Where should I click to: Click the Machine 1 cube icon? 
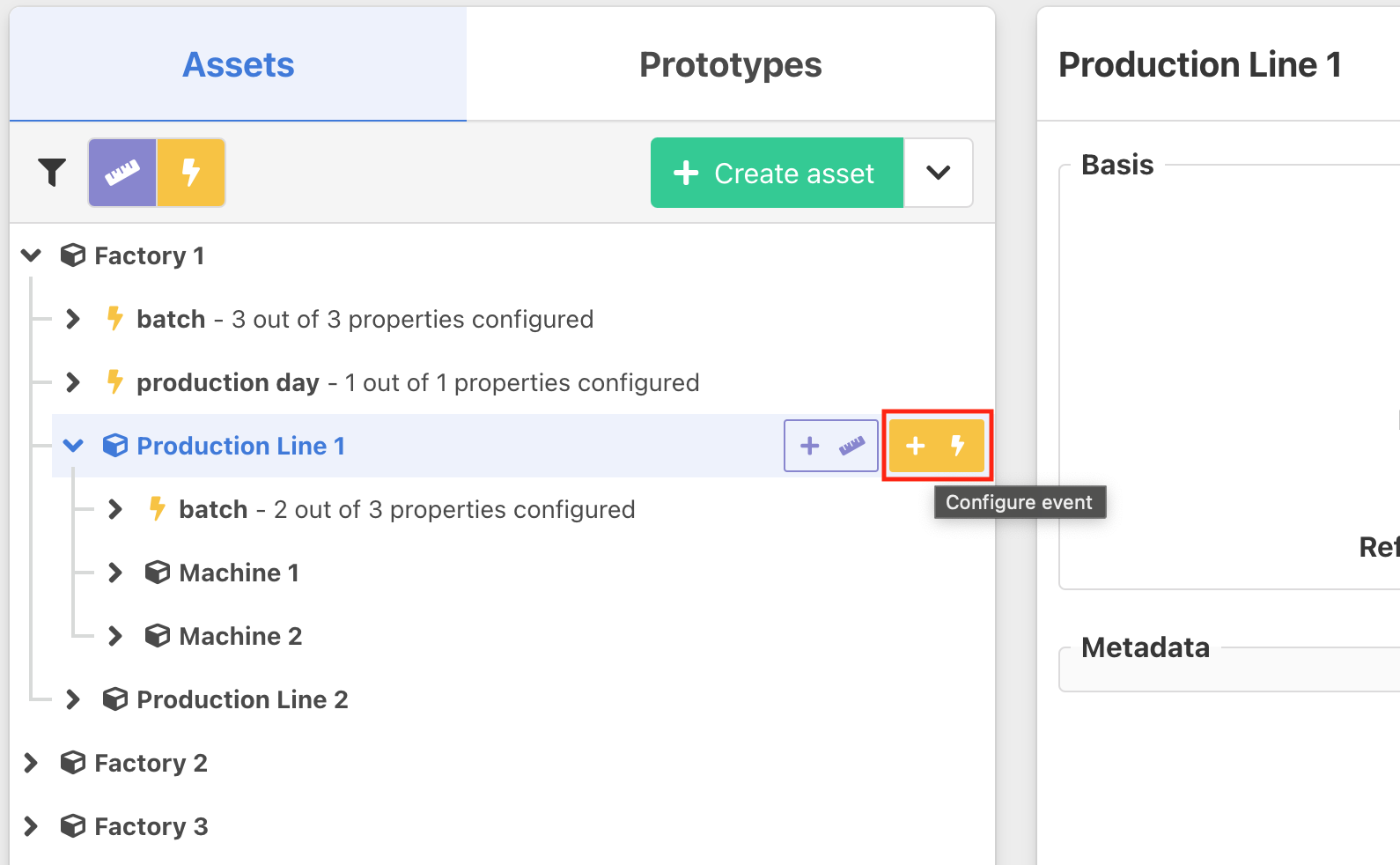coord(158,573)
